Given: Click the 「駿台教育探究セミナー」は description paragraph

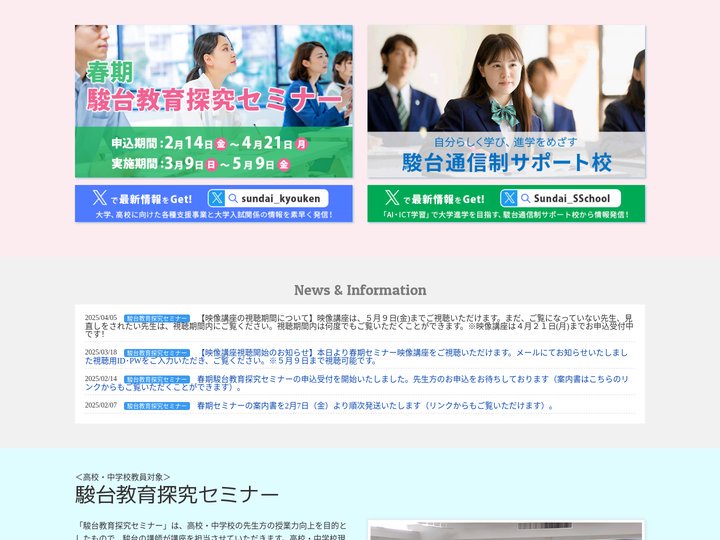Looking at the screenshot, I should pyautogui.click(x=211, y=531).
